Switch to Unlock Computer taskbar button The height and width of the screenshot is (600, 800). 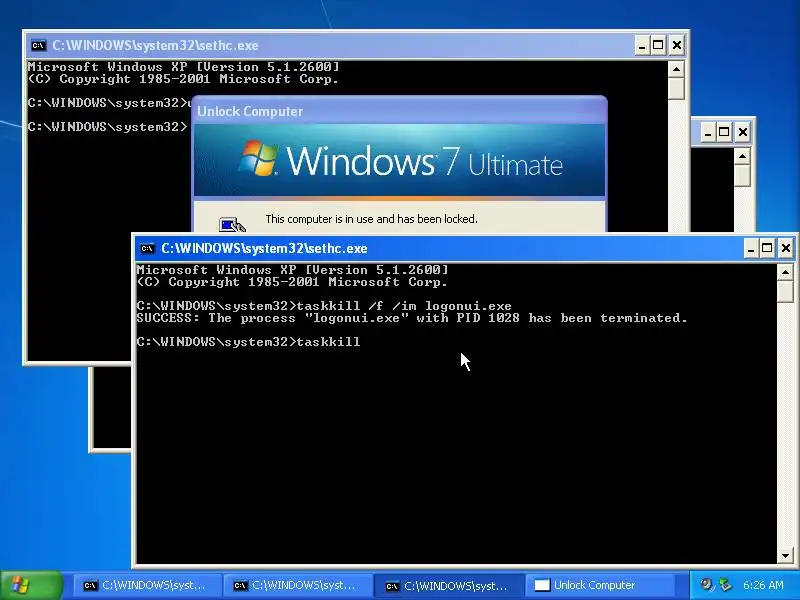pyautogui.click(x=601, y=586)
